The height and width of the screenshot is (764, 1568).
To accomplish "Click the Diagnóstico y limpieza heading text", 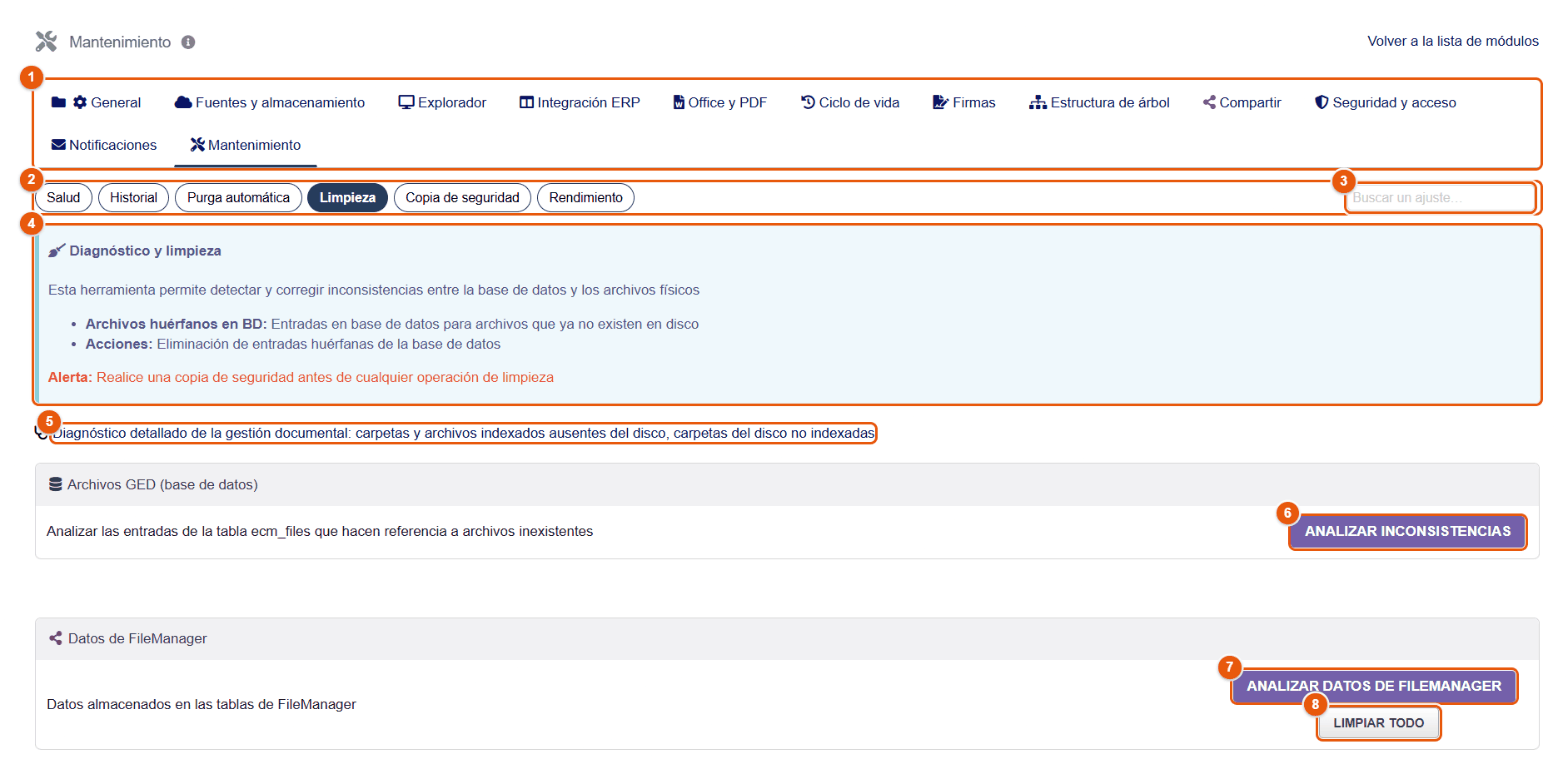I will tap(145, 250).
